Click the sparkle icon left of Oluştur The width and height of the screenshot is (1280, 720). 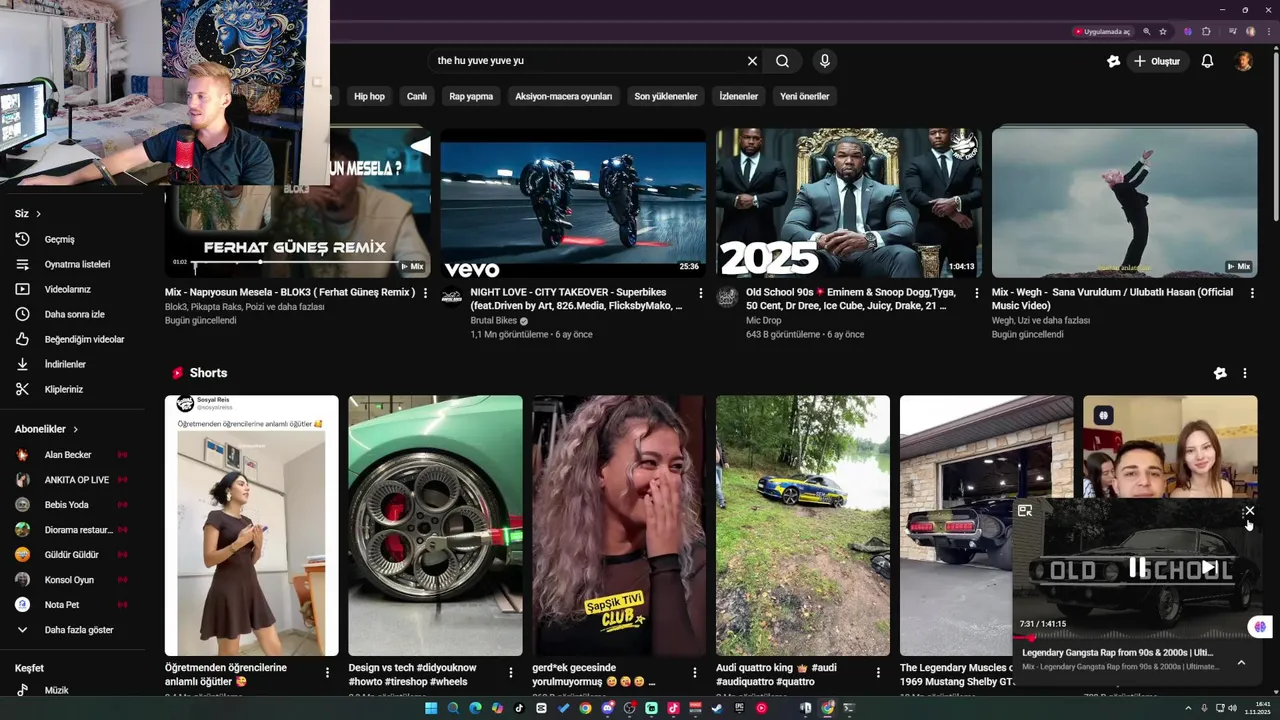tap(1113, 61)
